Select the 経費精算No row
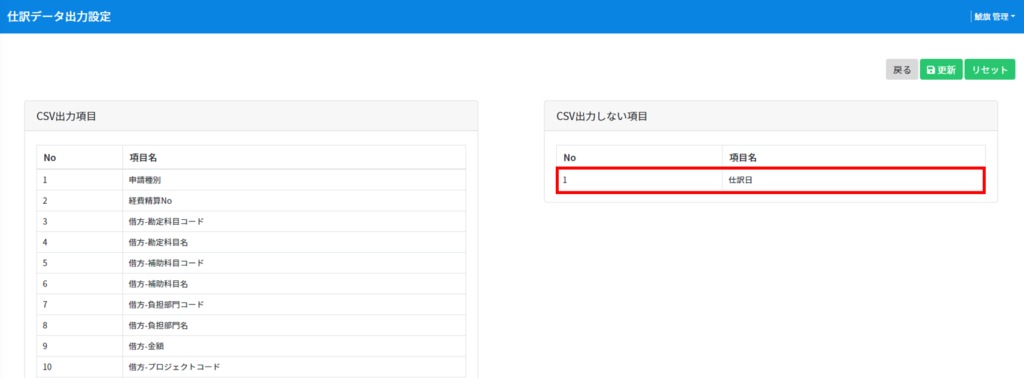The image size is (1024, 378). [251, 200]
